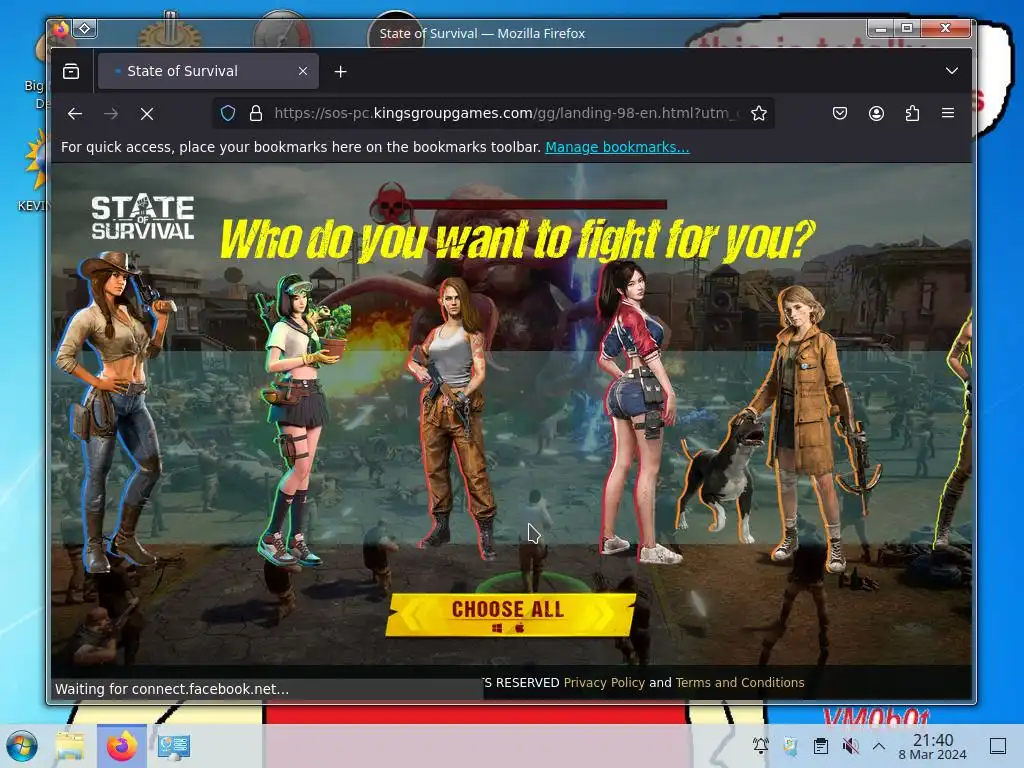Expand the hidden tray icons arrow

tap(879, 746)
